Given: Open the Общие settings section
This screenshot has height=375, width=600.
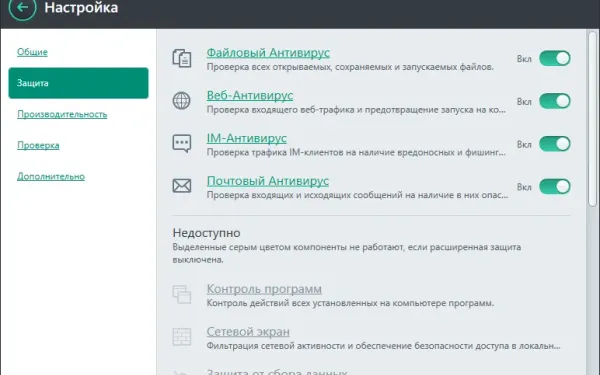Looking at the screenshot, I should (32, 52).
